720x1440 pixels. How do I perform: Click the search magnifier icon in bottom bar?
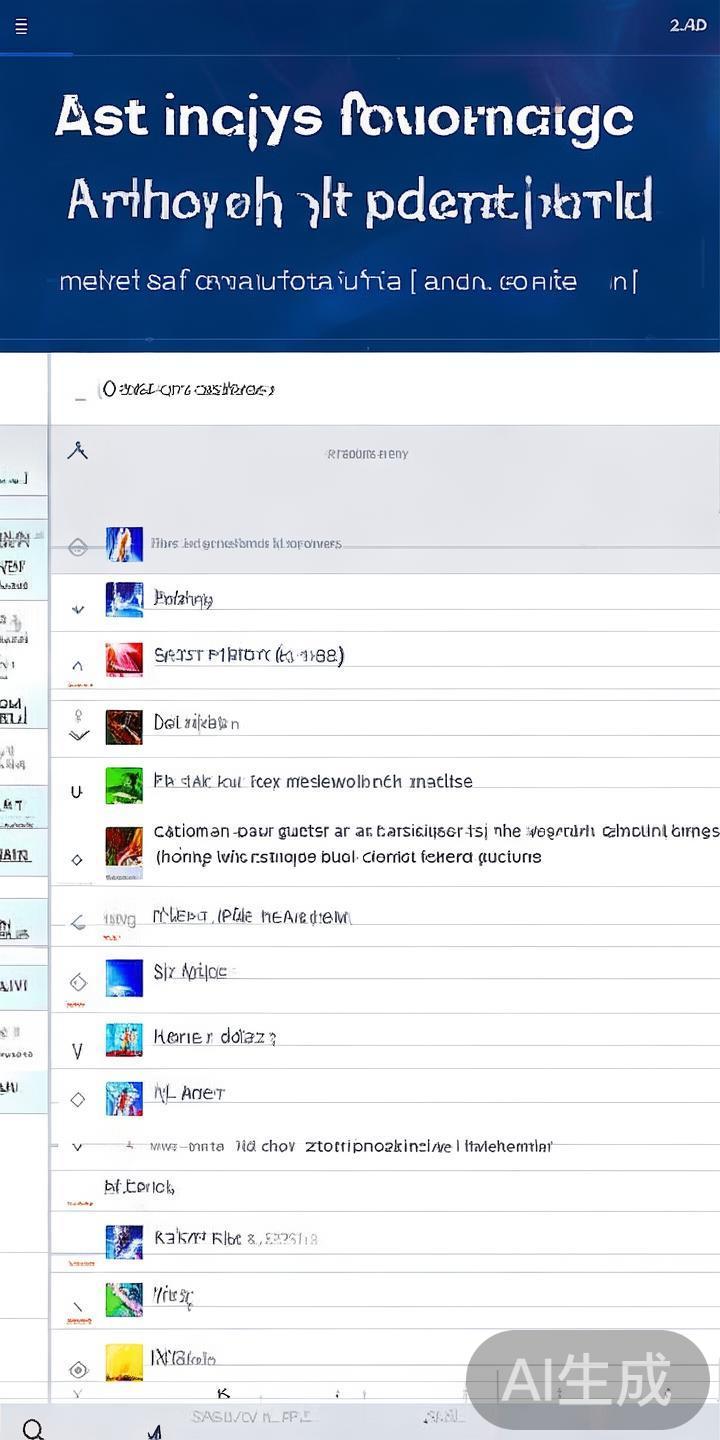[33, 1429]
